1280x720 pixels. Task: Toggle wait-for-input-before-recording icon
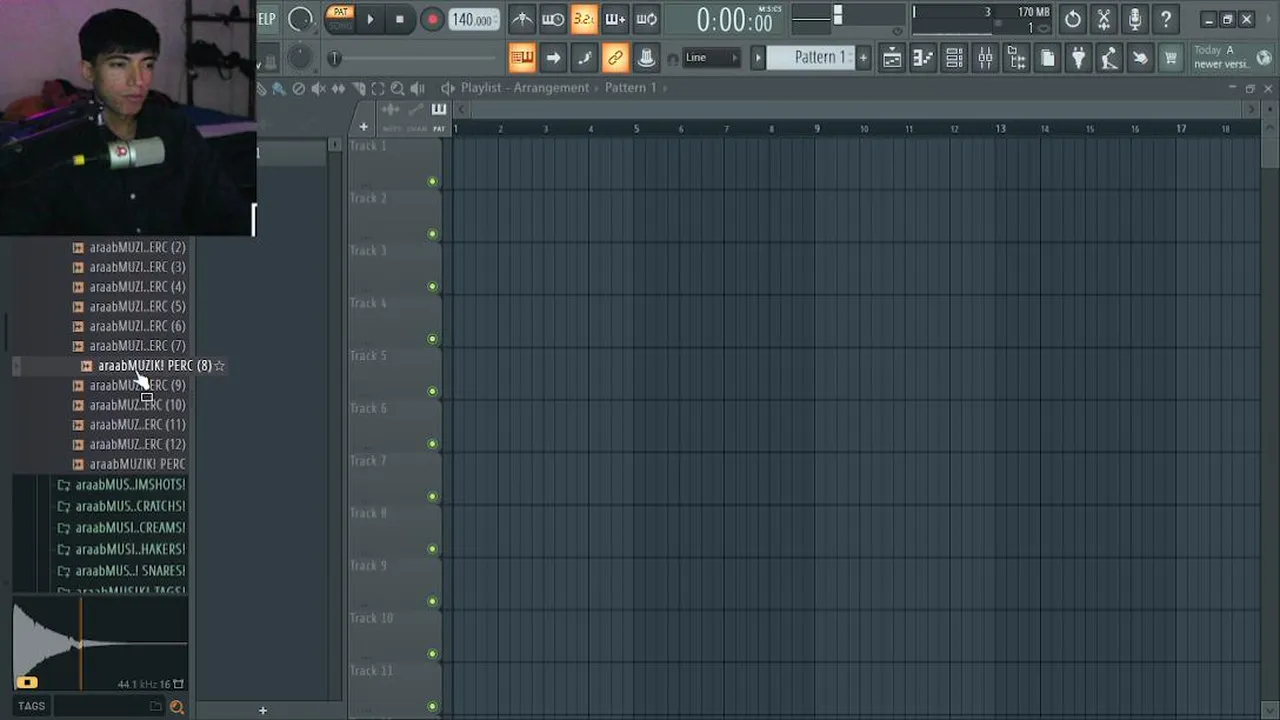click(553, 19)
